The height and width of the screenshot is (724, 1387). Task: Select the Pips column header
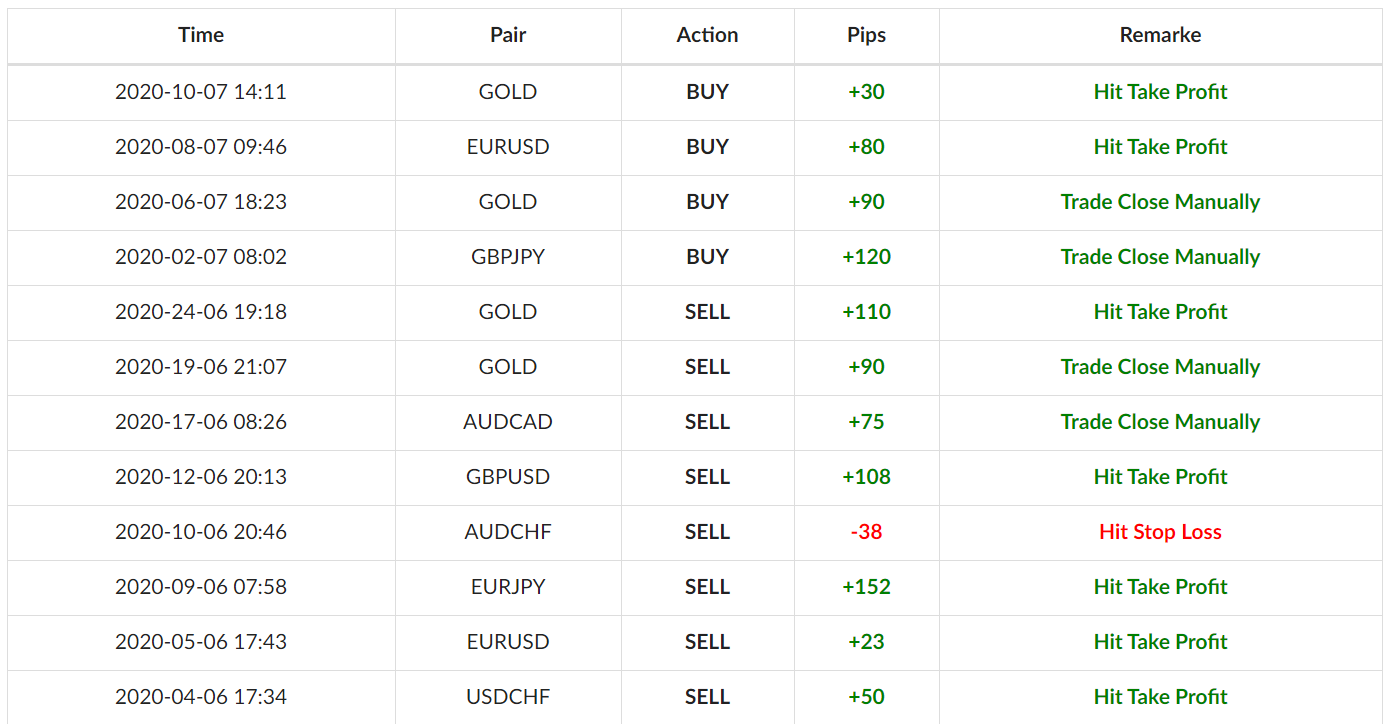pos(867,35)
